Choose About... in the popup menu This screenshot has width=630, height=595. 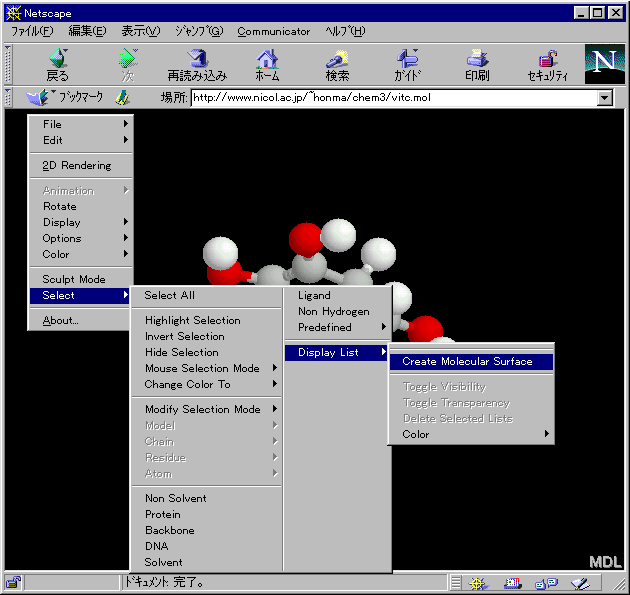(81, 320)
